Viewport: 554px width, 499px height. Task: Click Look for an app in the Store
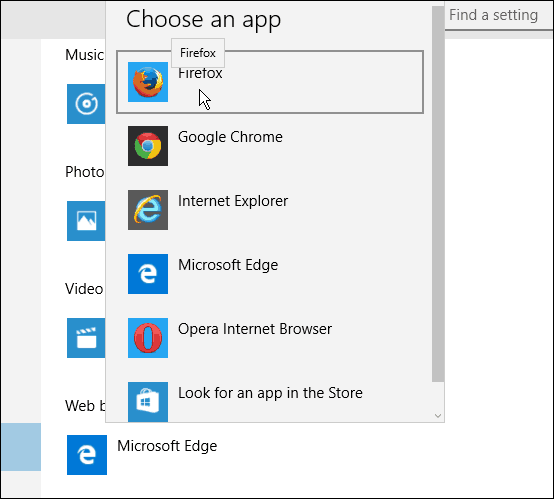(270, 393)
